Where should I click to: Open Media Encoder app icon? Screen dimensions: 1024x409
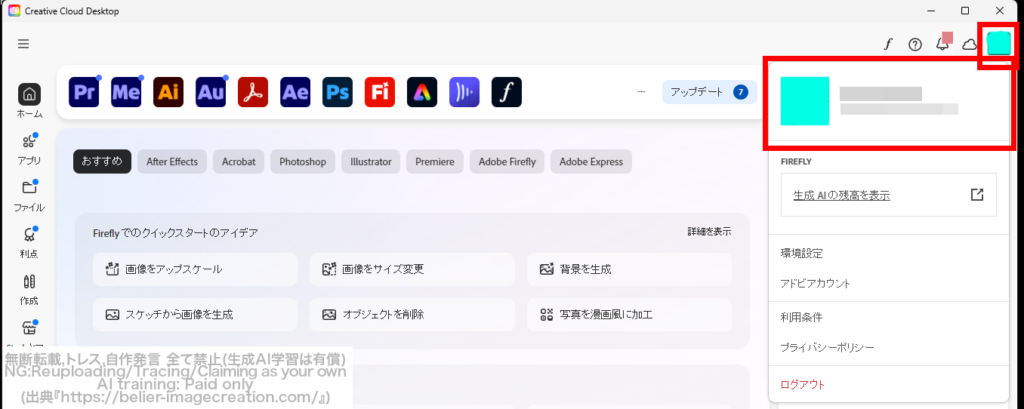(x=126, y=92)
